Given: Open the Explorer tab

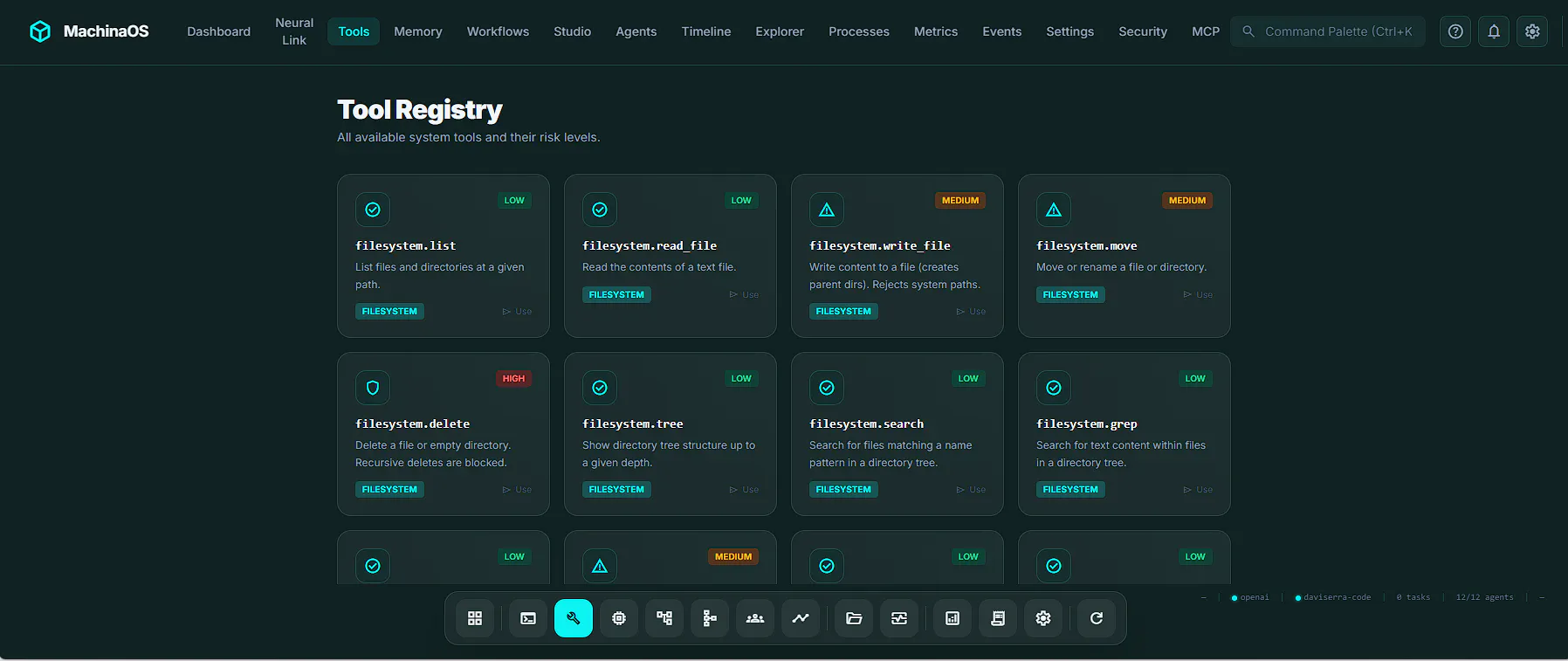Looking at the screenshot, I should tap(780, 31).
